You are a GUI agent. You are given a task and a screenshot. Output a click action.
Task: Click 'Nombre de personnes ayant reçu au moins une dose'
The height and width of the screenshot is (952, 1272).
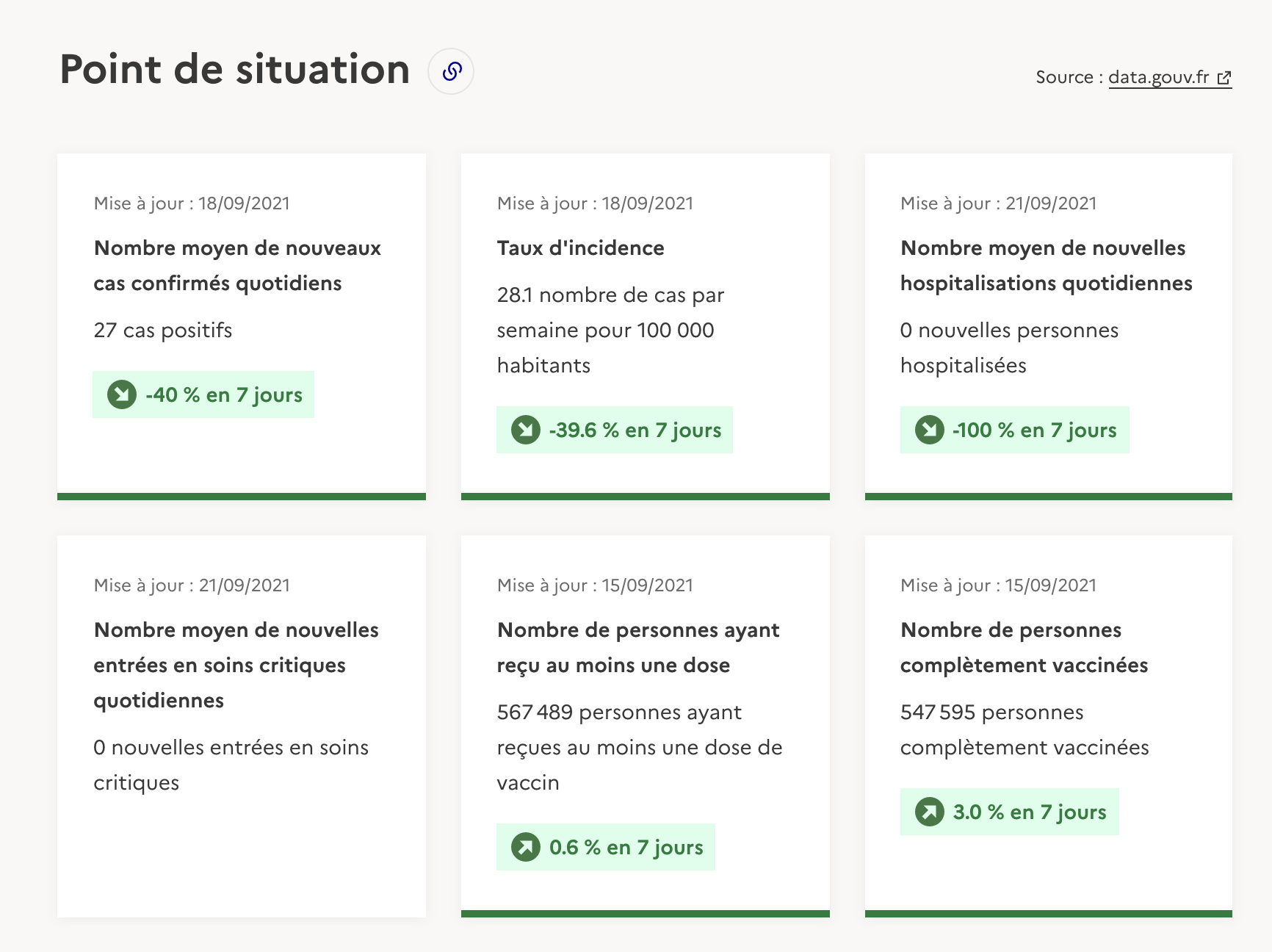(638, 647)
